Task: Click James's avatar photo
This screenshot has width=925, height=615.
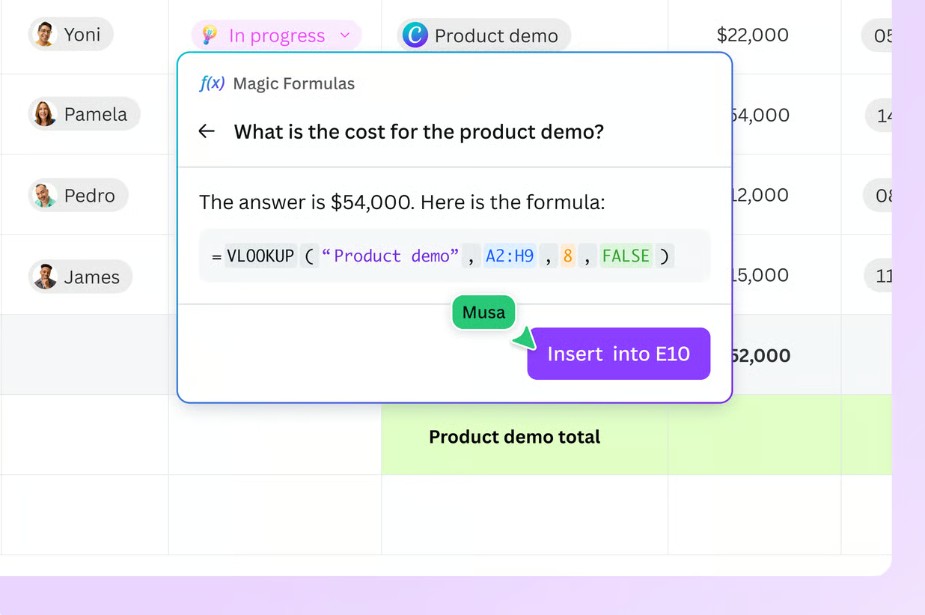Action: tap(44, 277)
